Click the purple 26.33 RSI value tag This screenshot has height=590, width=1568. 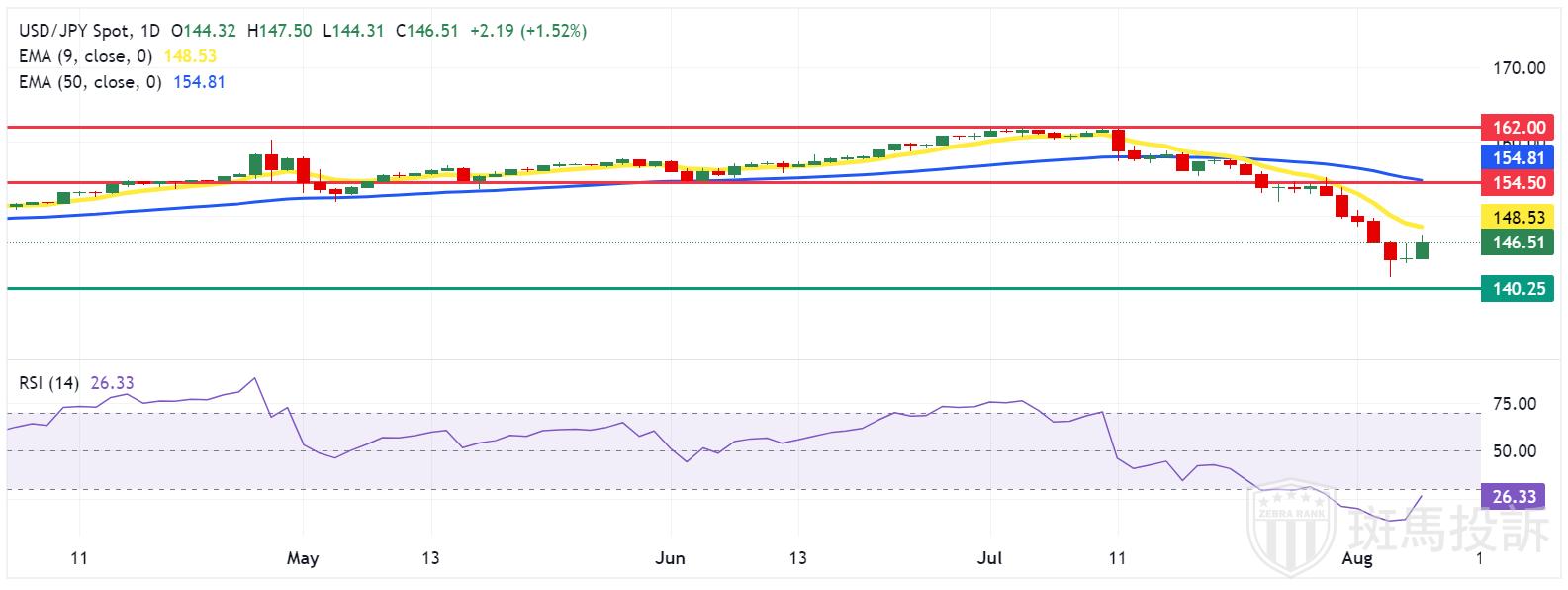tap(1513, 497)
